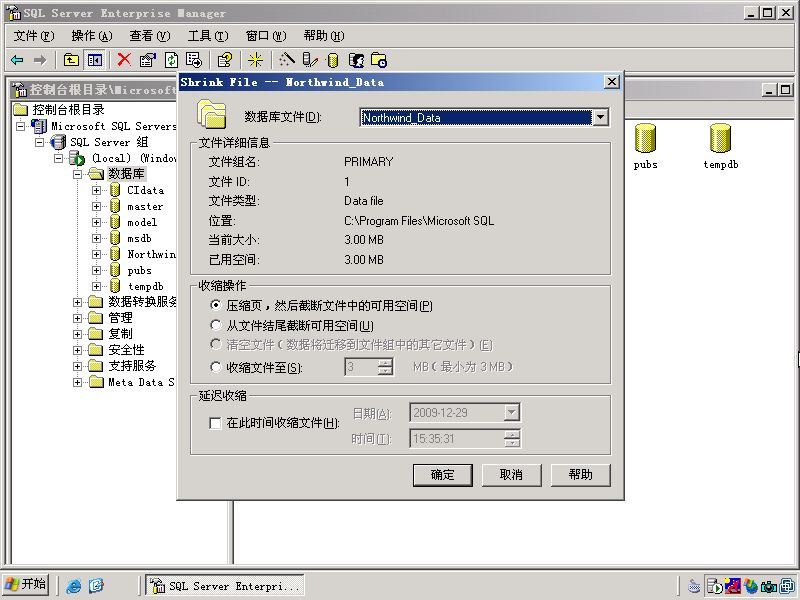The width and height of the screenshot is (800, 600).
Task: Click the New Login user icon
Action: (357, 60)
